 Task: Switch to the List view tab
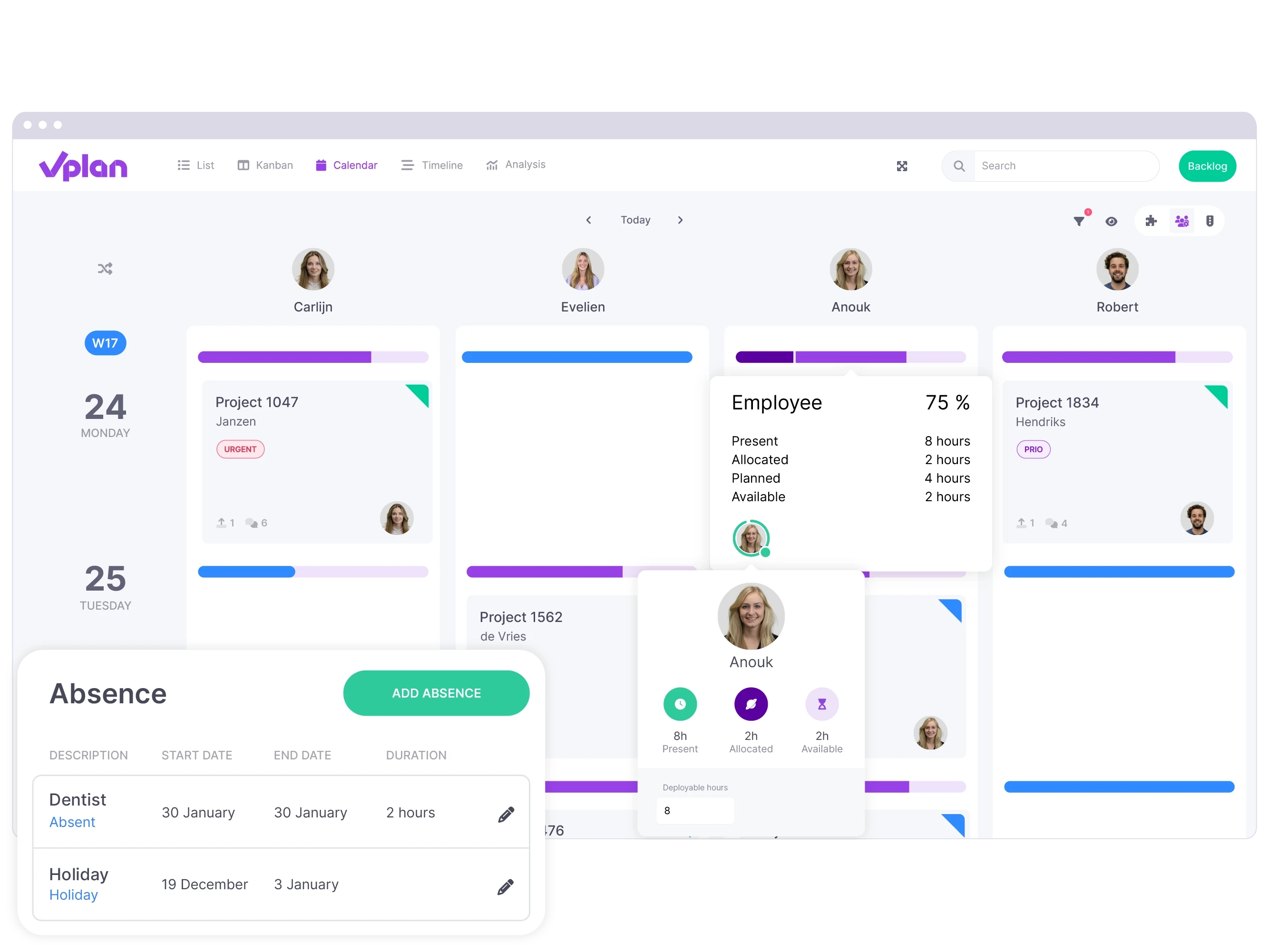196,164
